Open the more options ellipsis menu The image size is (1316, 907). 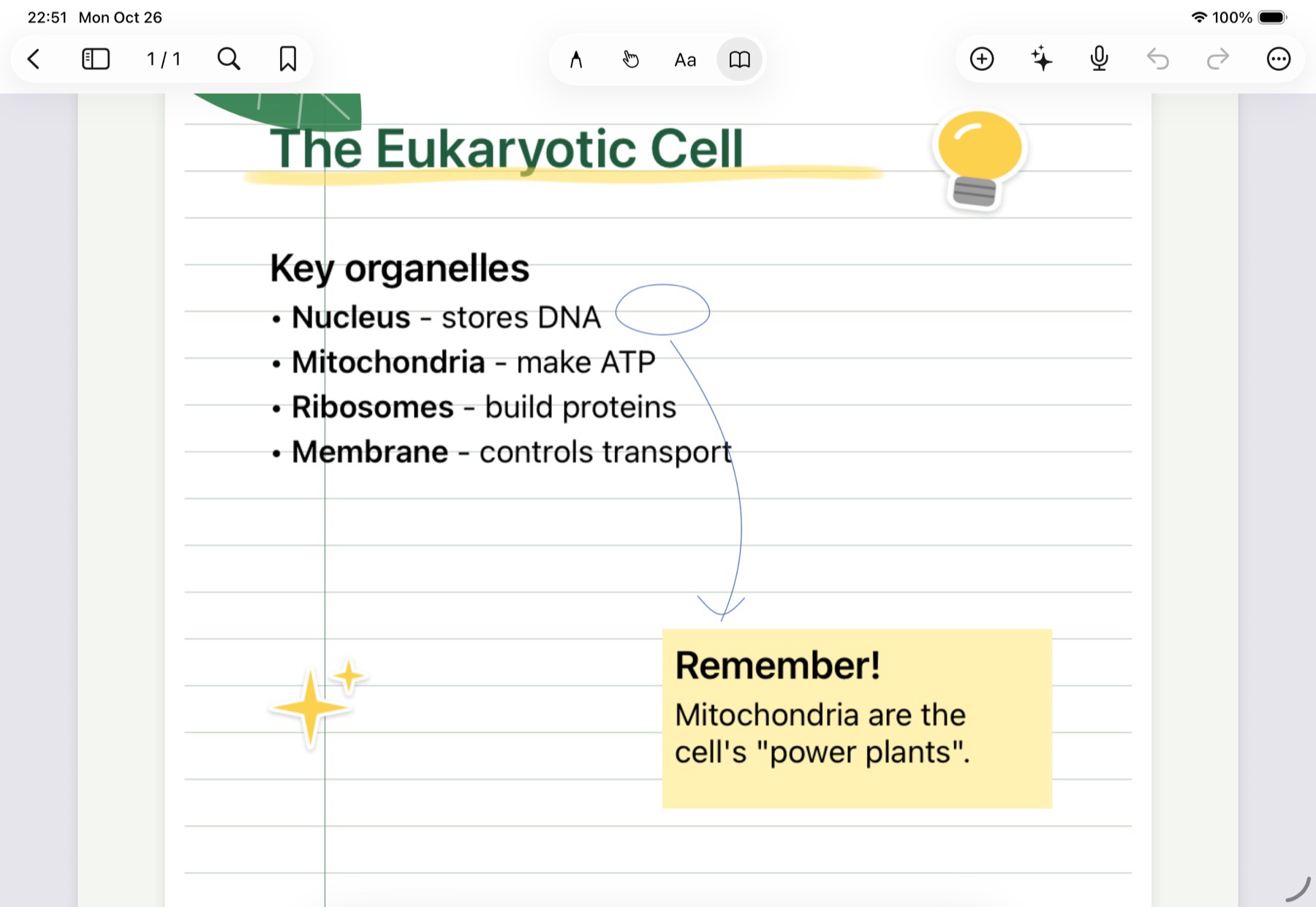[1279, 59]
